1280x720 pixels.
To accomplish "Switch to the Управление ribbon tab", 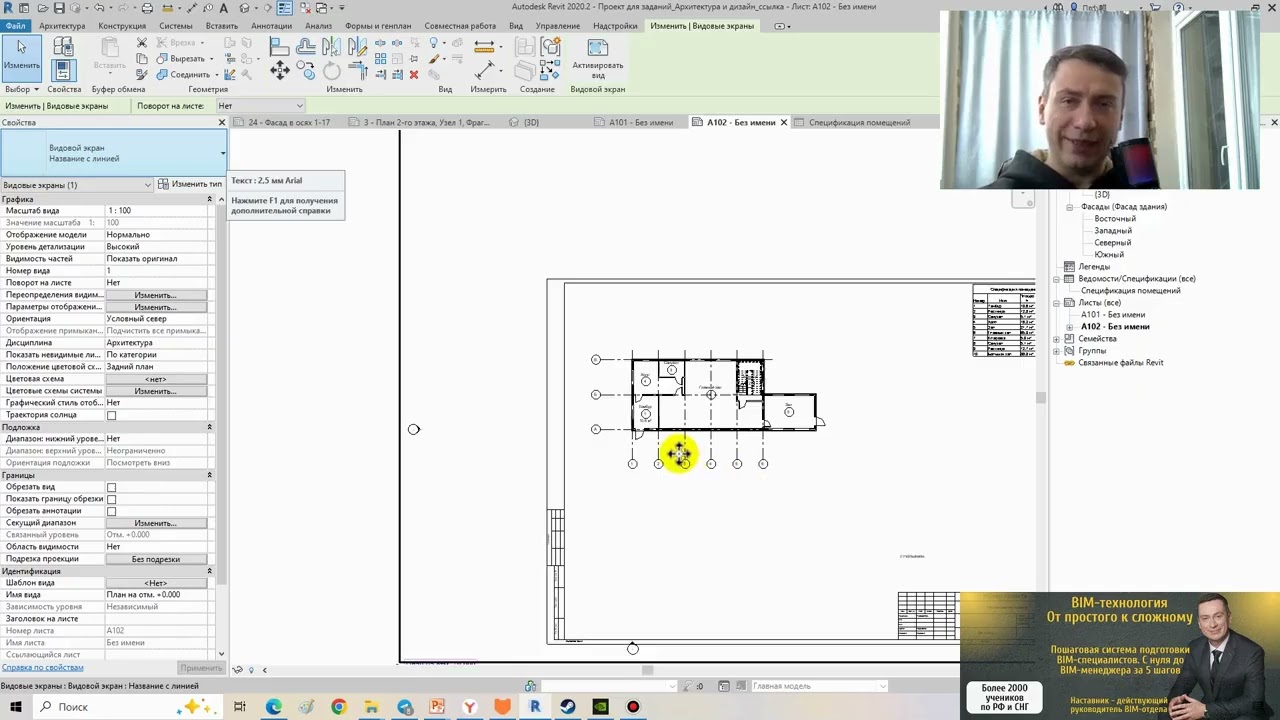I will (557, 26).
